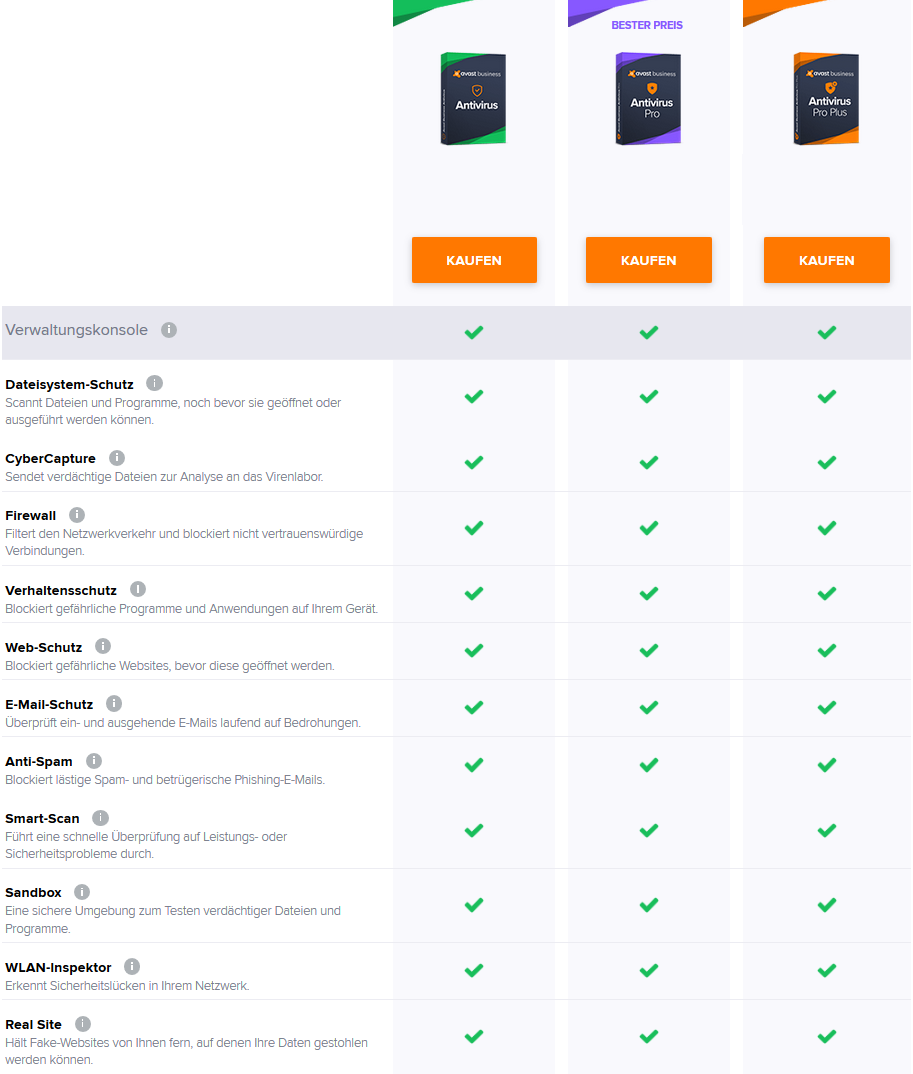Open the Web-Schutz info icon

[103, 647]
